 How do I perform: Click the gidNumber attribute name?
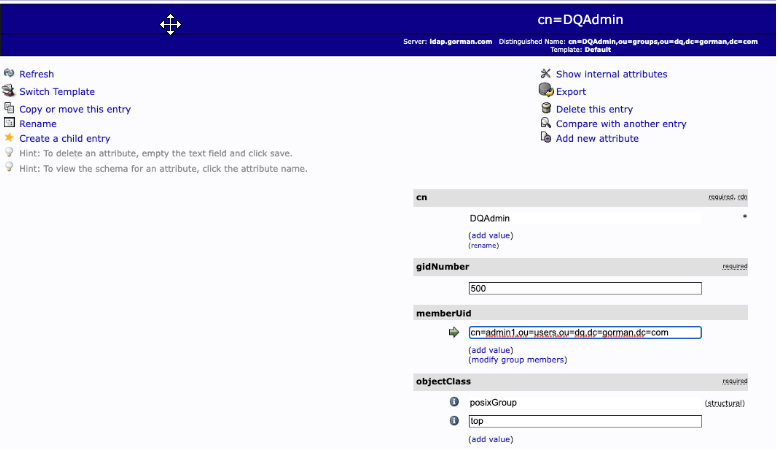[x=442, y=267]
